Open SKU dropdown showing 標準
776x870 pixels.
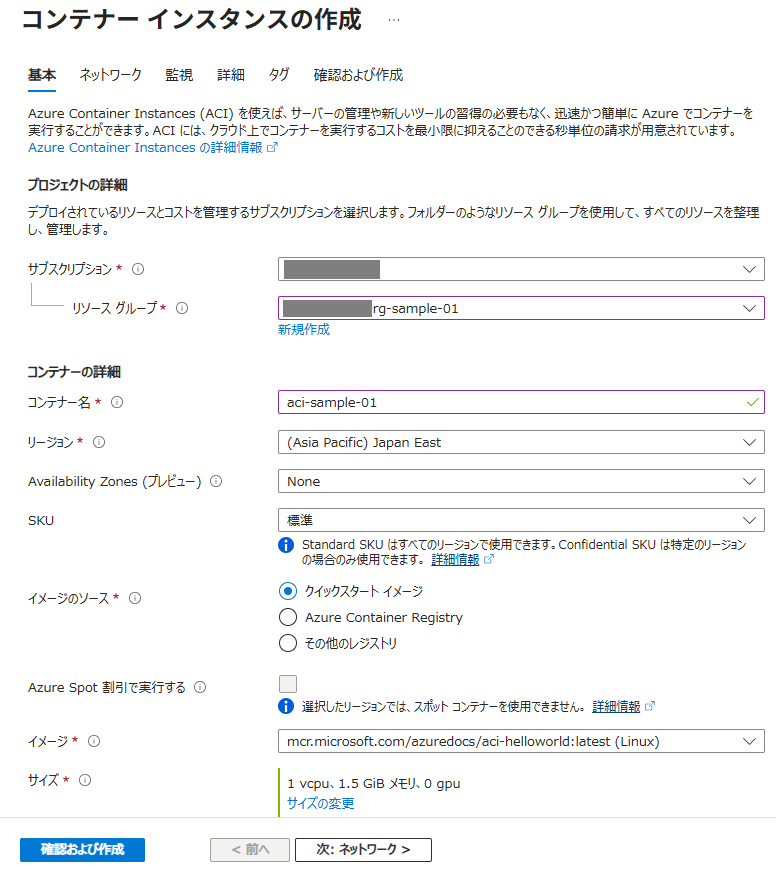coord(521,520)
